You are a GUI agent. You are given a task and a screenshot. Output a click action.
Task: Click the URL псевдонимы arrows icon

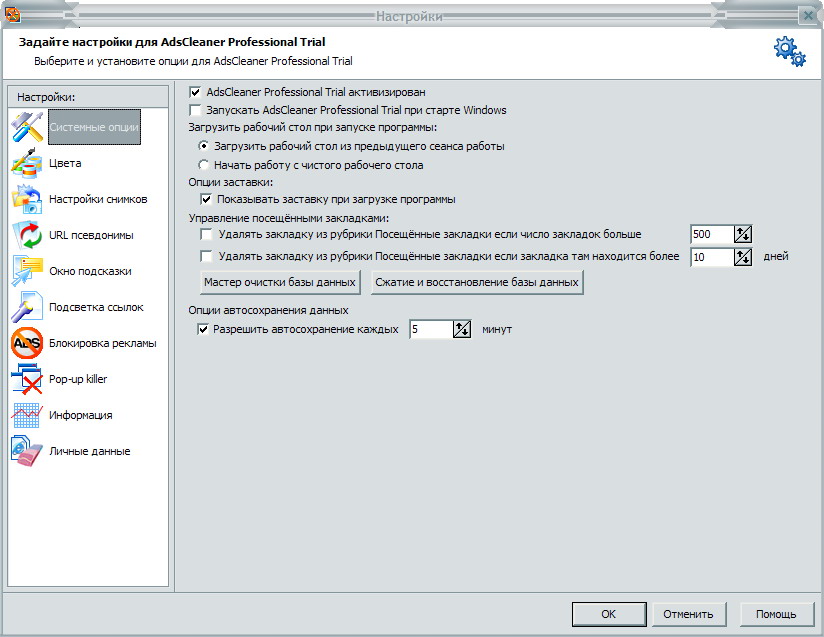27,235
